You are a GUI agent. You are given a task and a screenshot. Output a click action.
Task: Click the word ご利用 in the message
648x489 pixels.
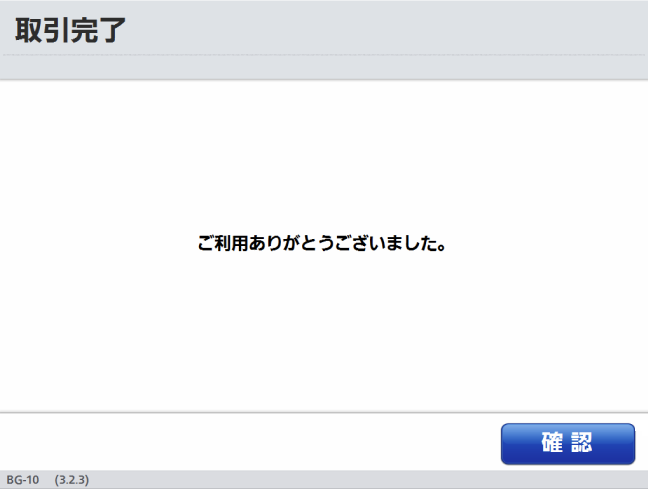pyautogui.click(x=222, y=243)
